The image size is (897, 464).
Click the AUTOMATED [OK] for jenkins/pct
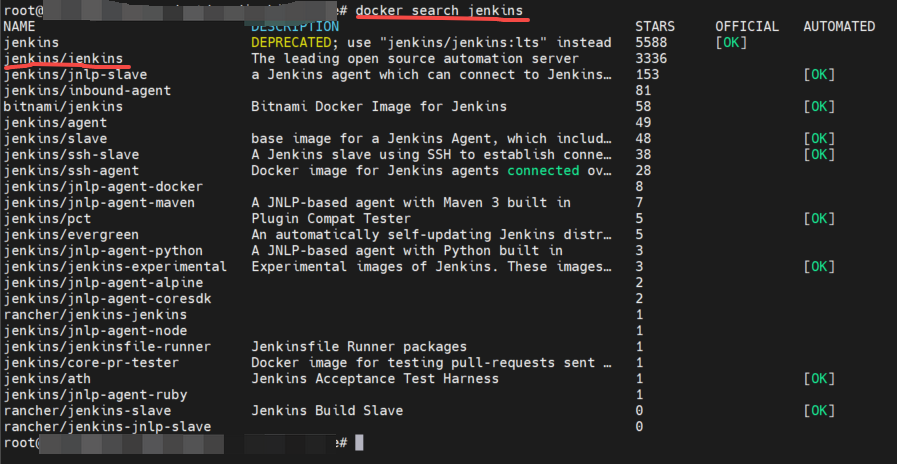(819, 219)
